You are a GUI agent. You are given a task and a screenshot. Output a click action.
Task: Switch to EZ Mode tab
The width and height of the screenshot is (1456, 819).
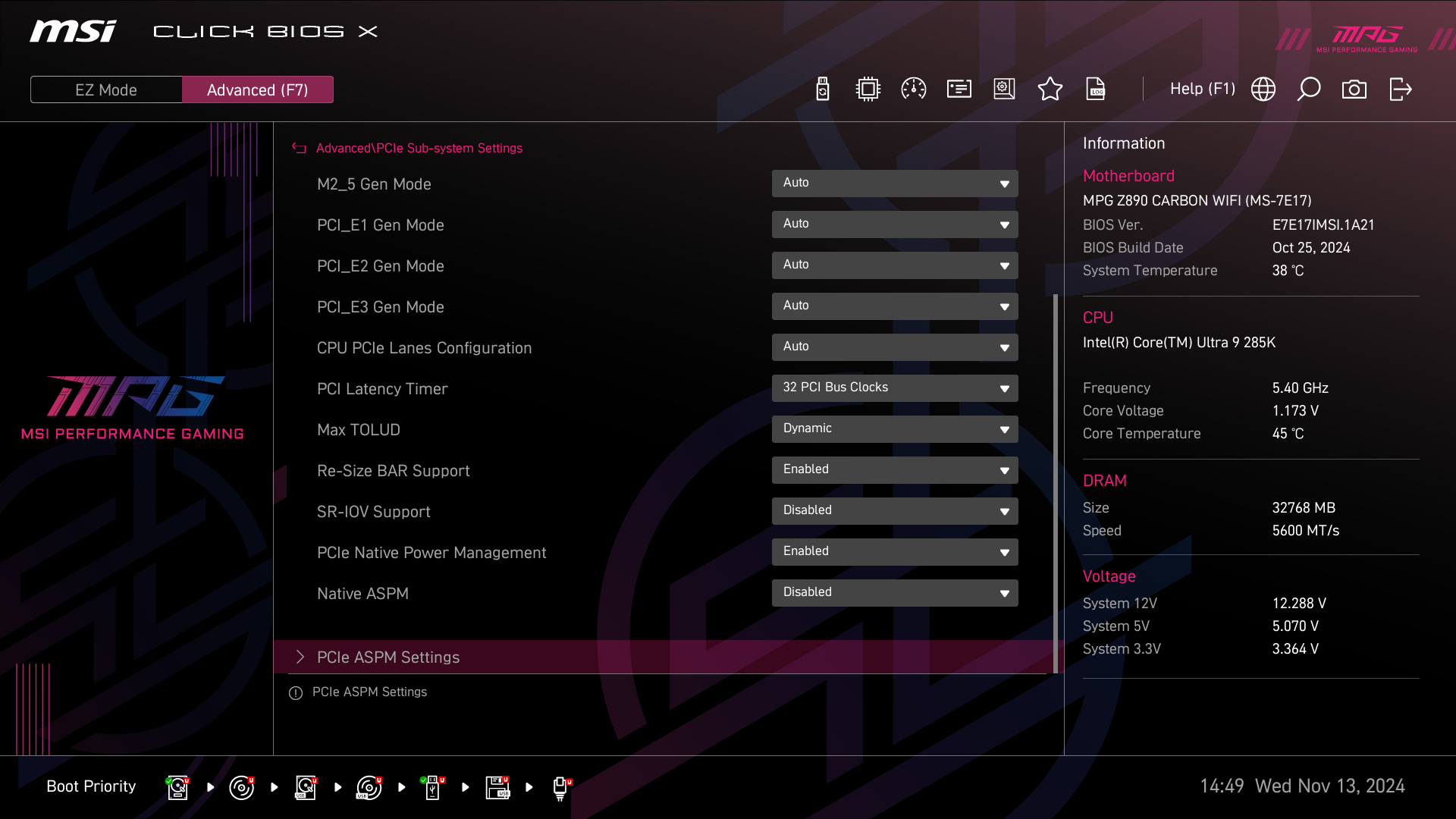click(x=106, y=89)
